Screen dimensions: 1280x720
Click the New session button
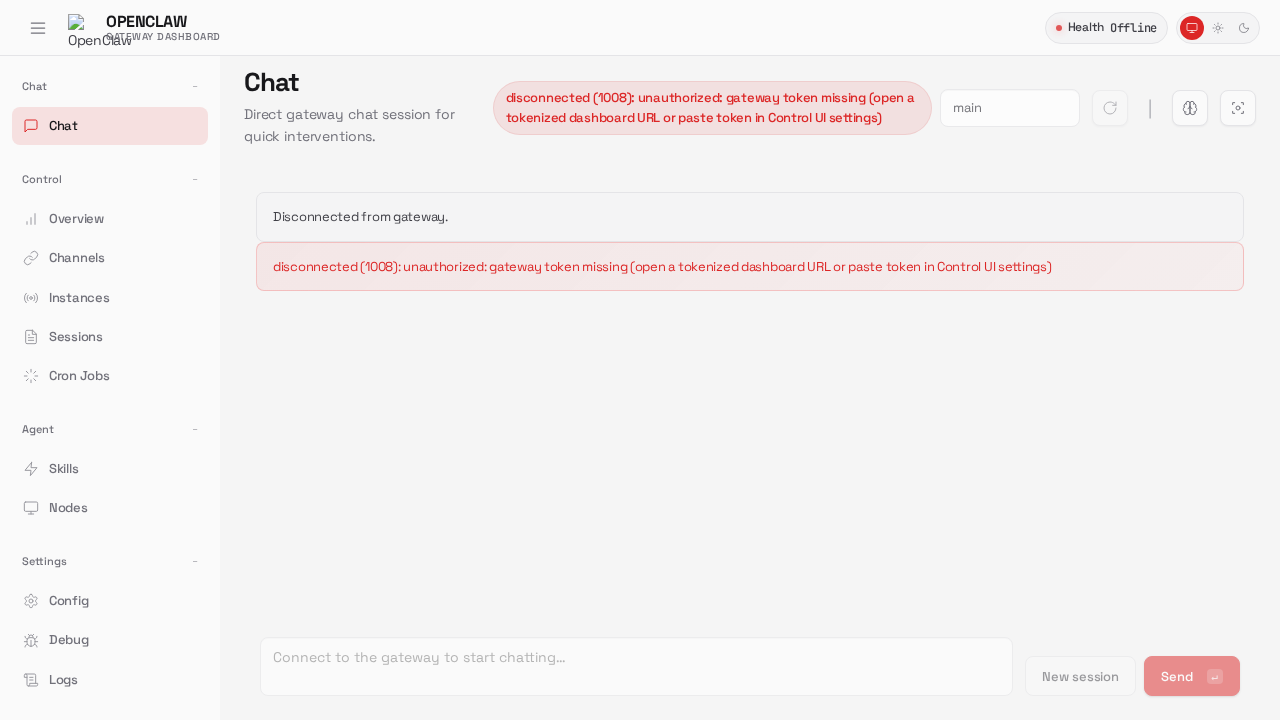[1080, 676]
